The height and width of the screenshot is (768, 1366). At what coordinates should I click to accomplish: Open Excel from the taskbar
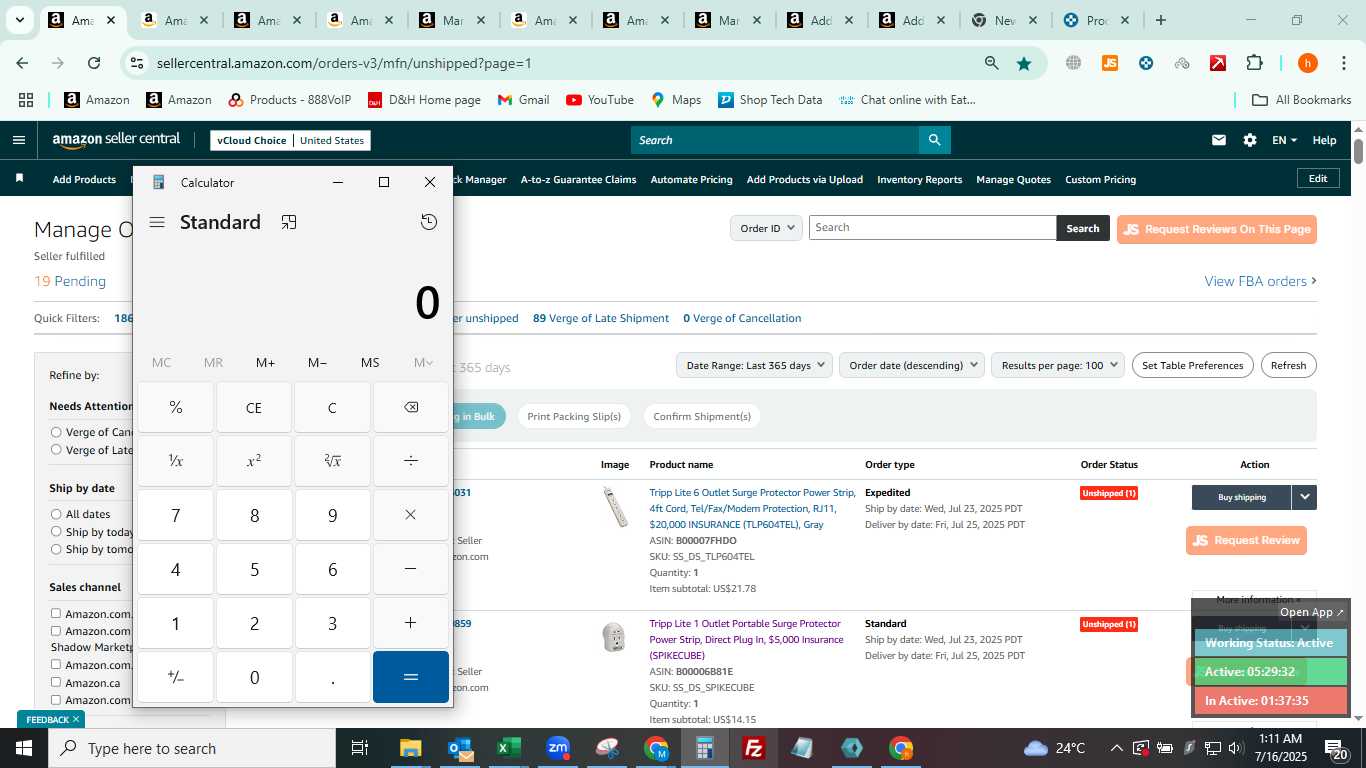[x=509, y=748]
